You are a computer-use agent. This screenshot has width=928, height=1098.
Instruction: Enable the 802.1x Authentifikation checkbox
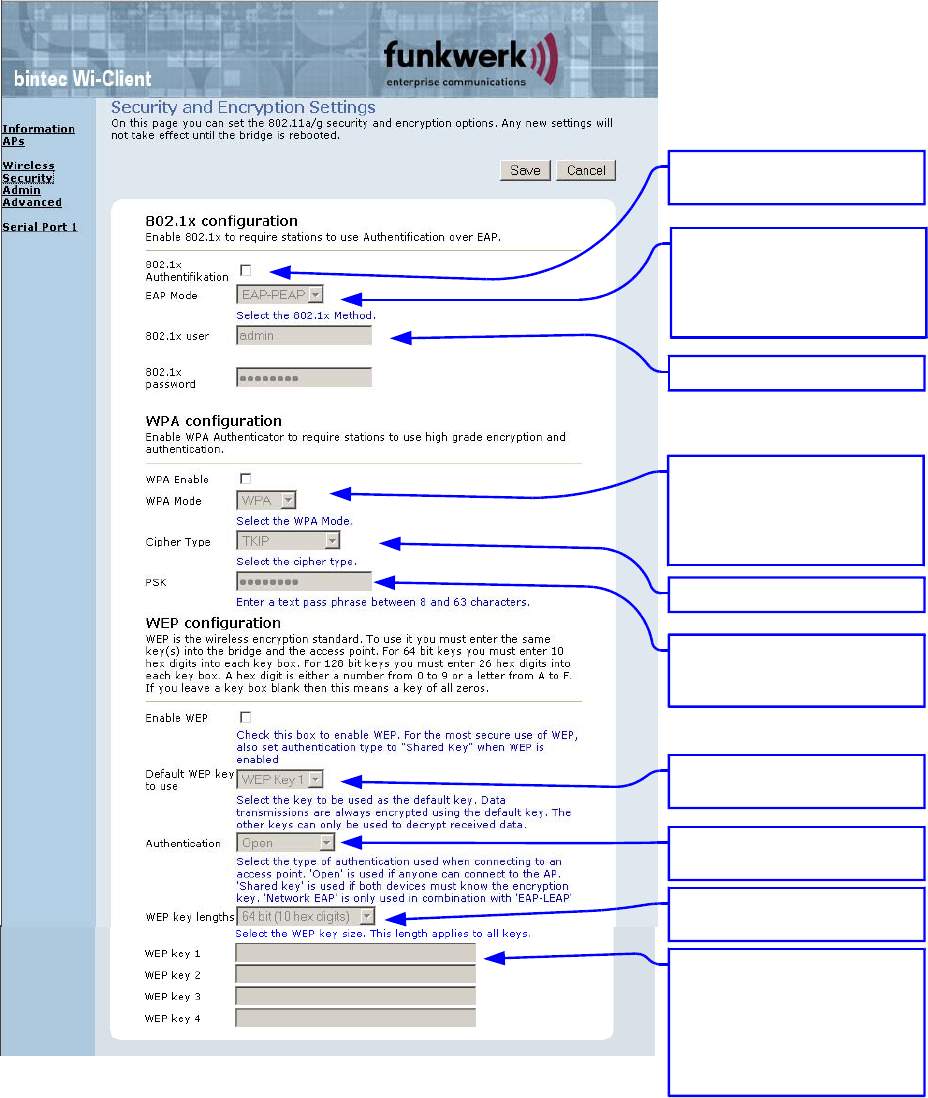[245, 270]
